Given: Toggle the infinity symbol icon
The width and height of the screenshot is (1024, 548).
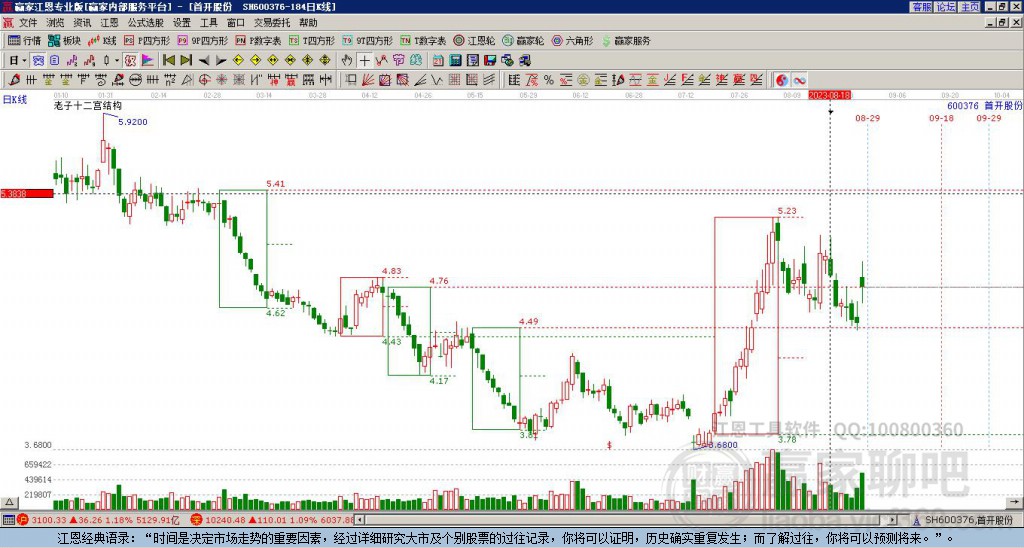Looking at the screenshot, I should point(799,80).
